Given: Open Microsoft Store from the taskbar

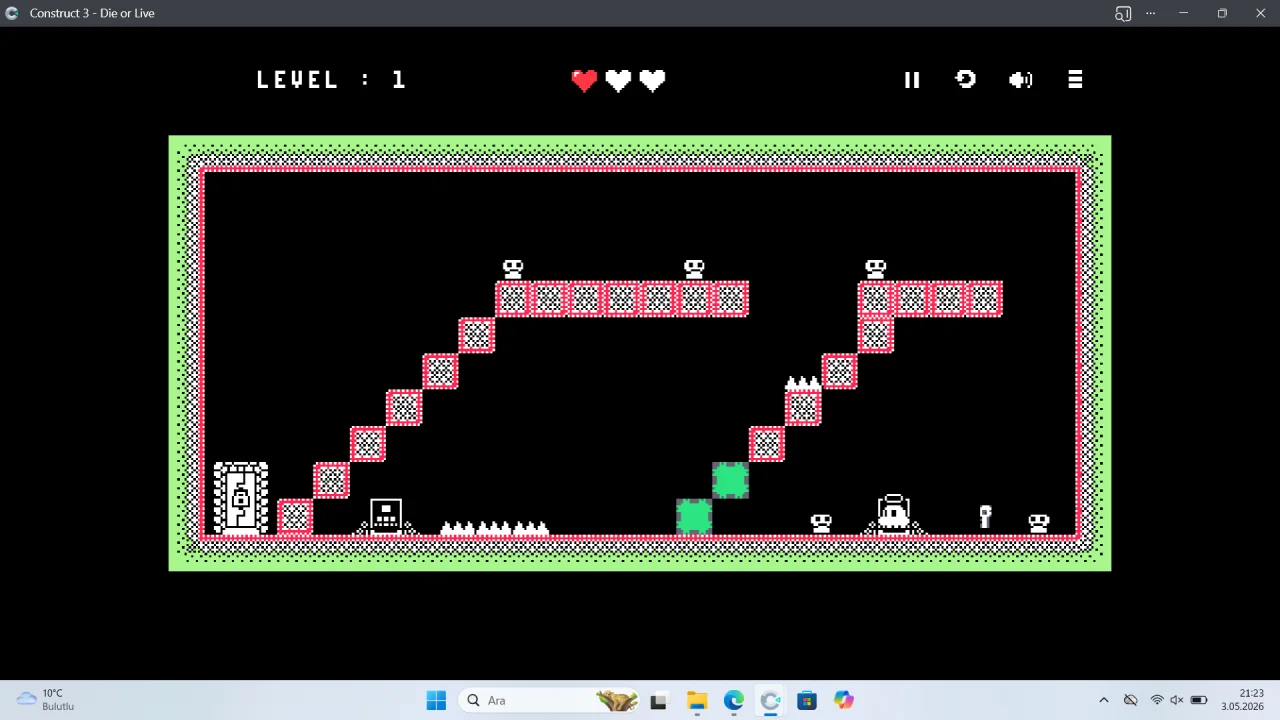Looking at the screenshot, I should click(807, 700).
